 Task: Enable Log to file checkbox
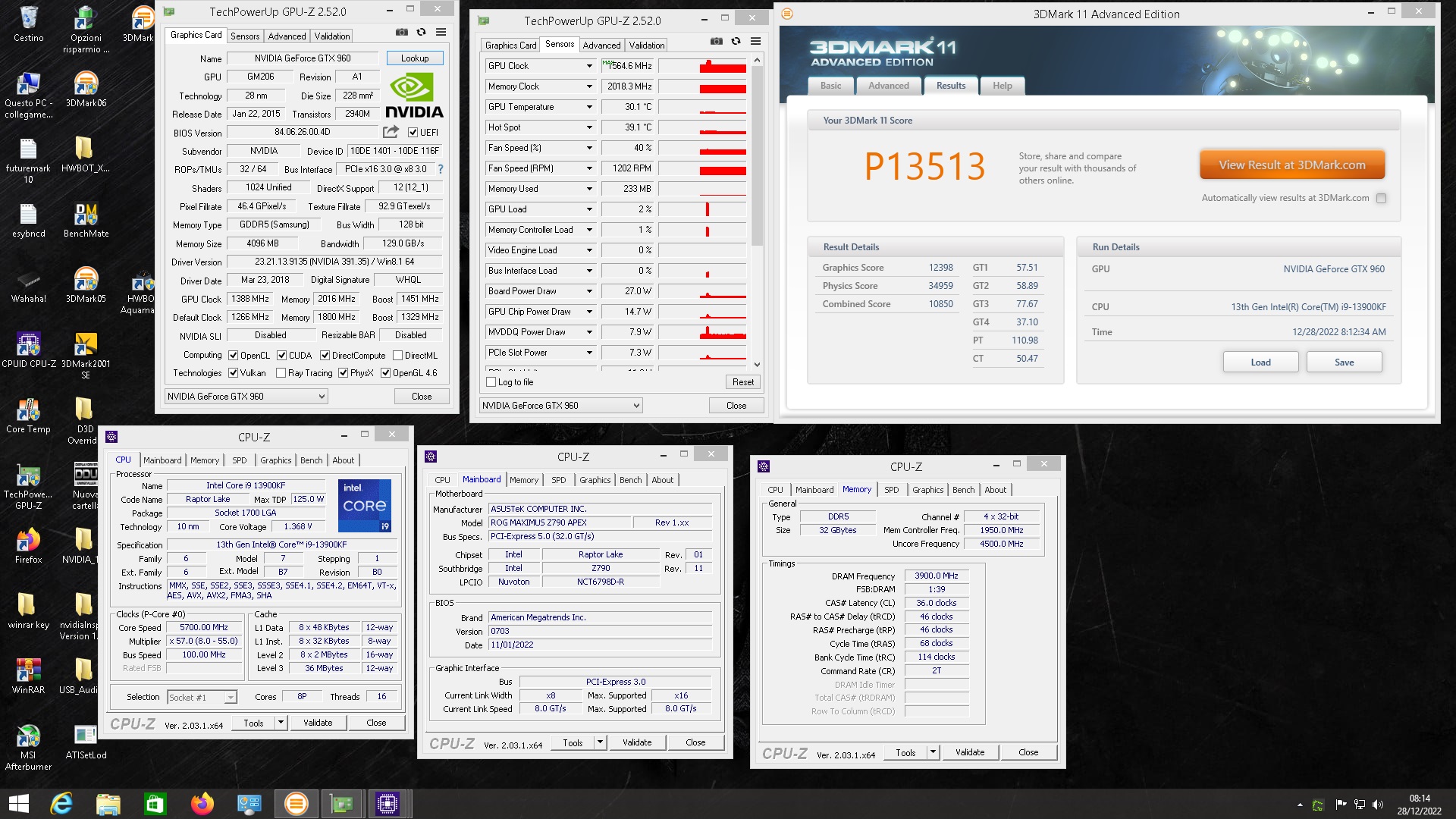pos(491,382)
